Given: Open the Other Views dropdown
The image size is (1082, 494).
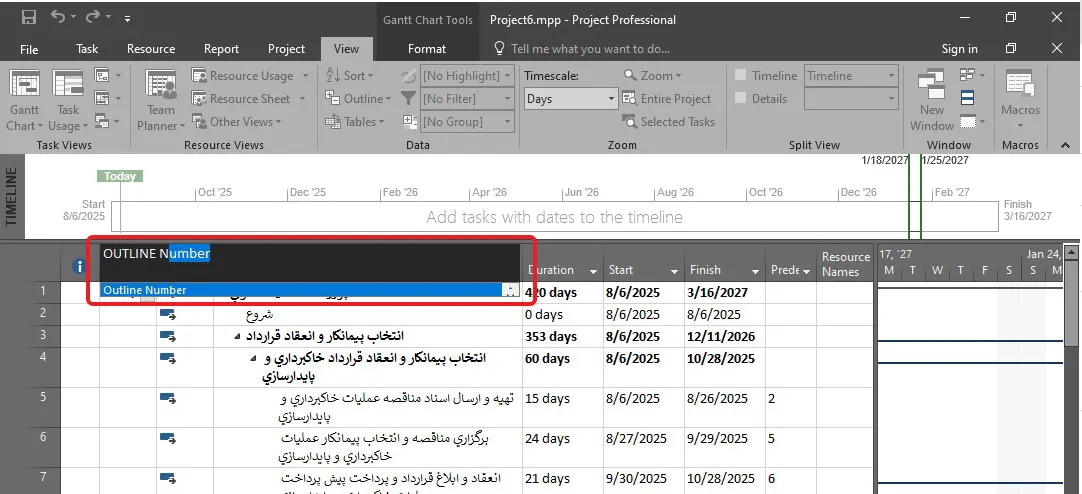Looking at the screenshot, I should coord(237,121).
